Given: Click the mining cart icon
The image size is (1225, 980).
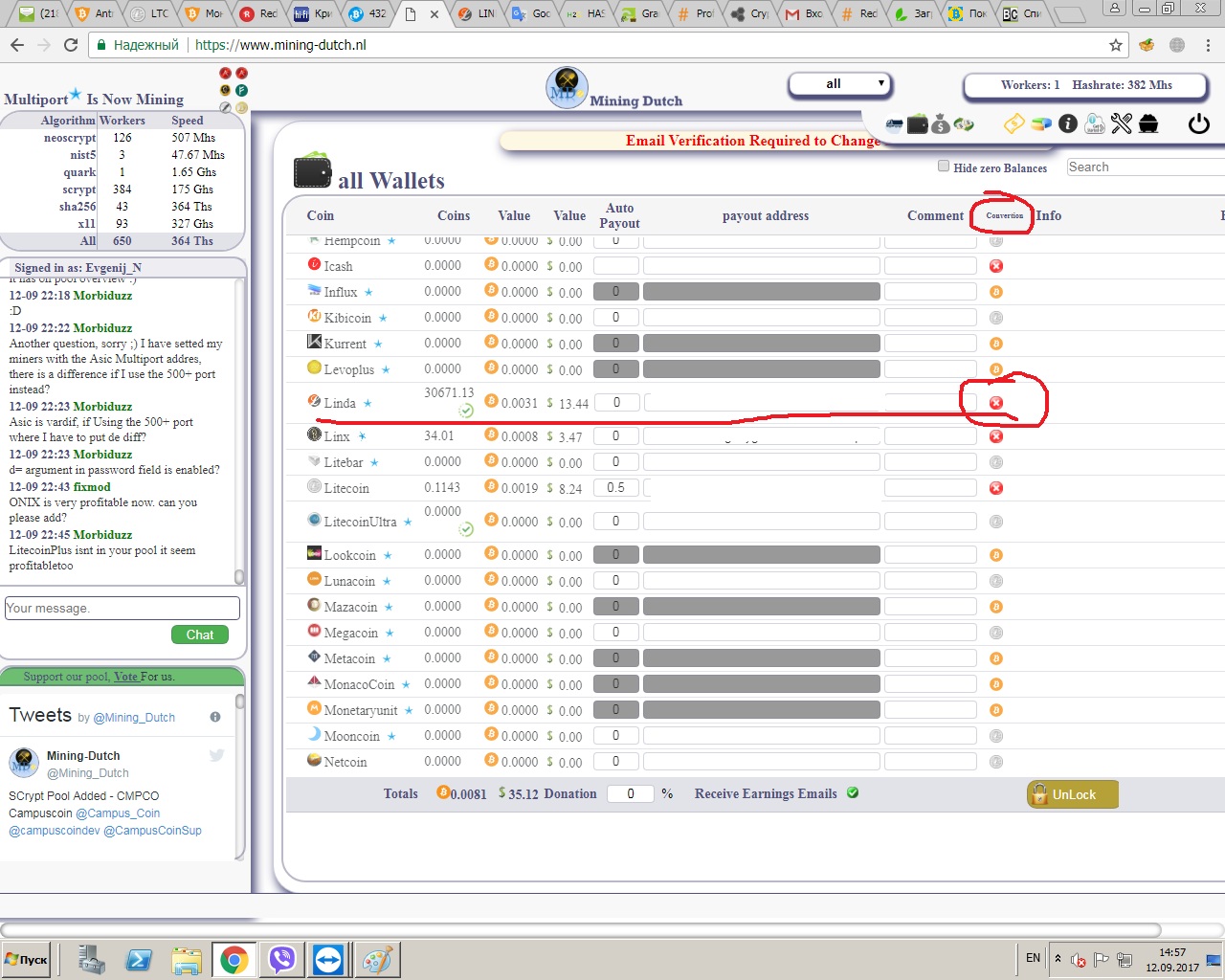Looking at the screenshot, I should coord(1149,123).
